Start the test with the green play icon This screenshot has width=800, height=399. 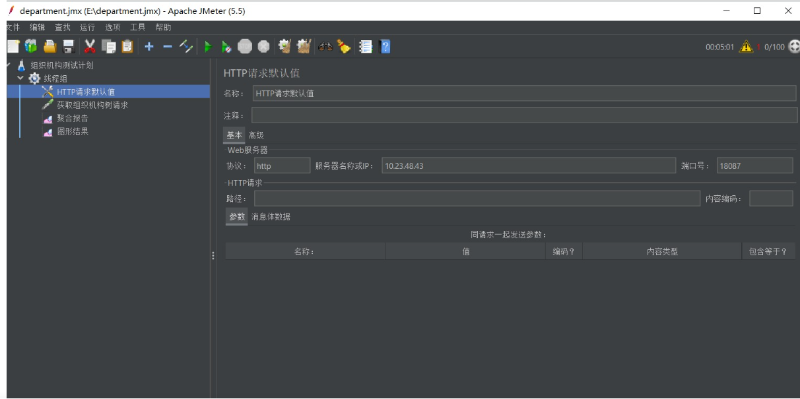click(x=208, y=47)
